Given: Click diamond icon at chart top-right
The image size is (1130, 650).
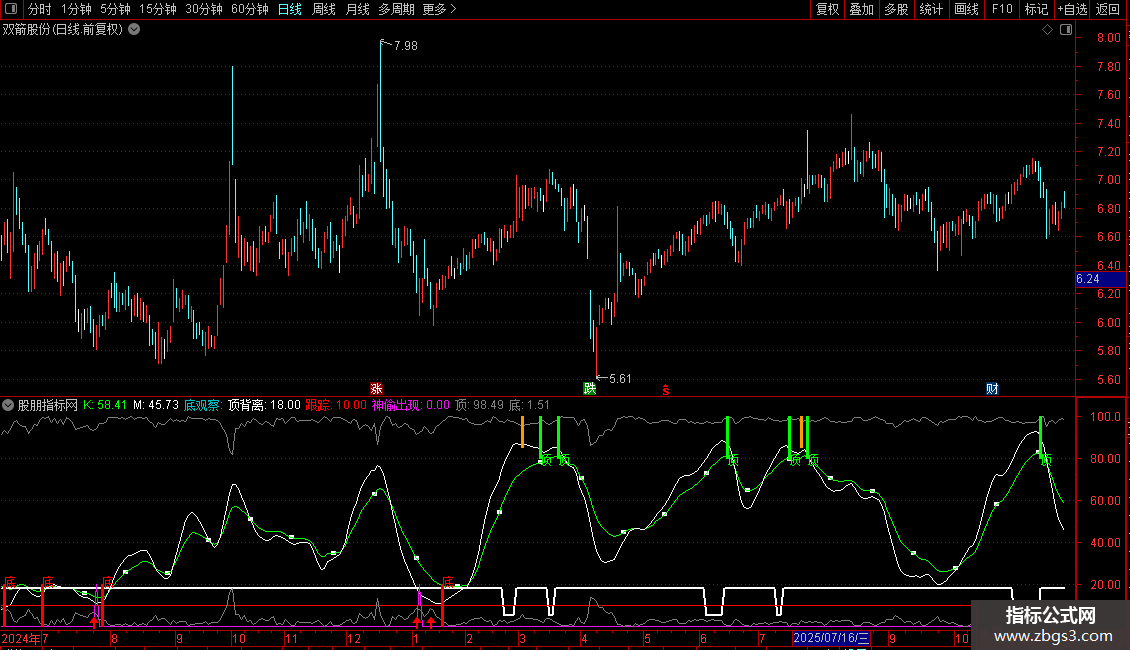Looking at the screenshot, I should [x=1048, y=30].
